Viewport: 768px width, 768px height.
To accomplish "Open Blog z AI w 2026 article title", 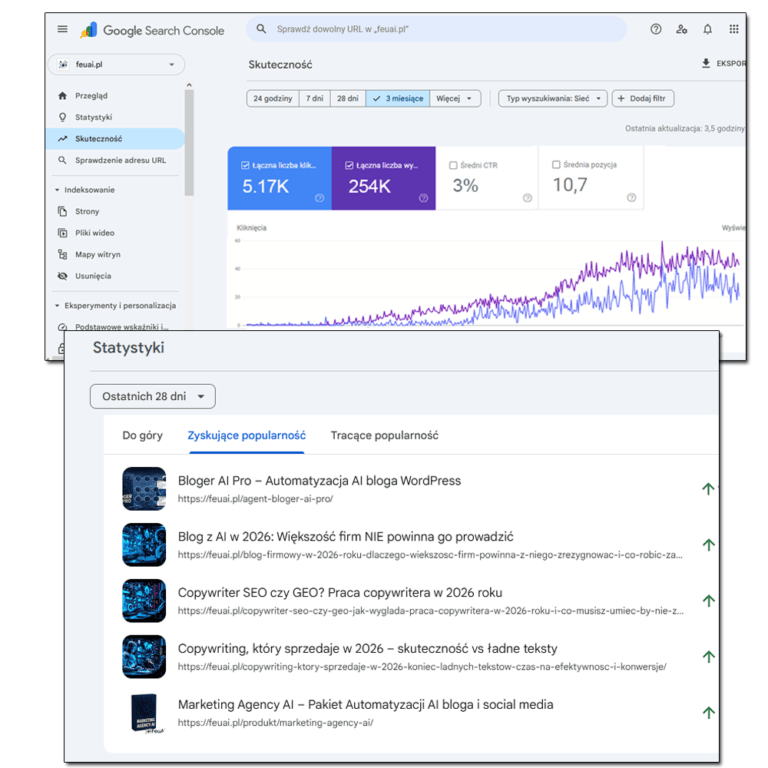I will 345,537.
